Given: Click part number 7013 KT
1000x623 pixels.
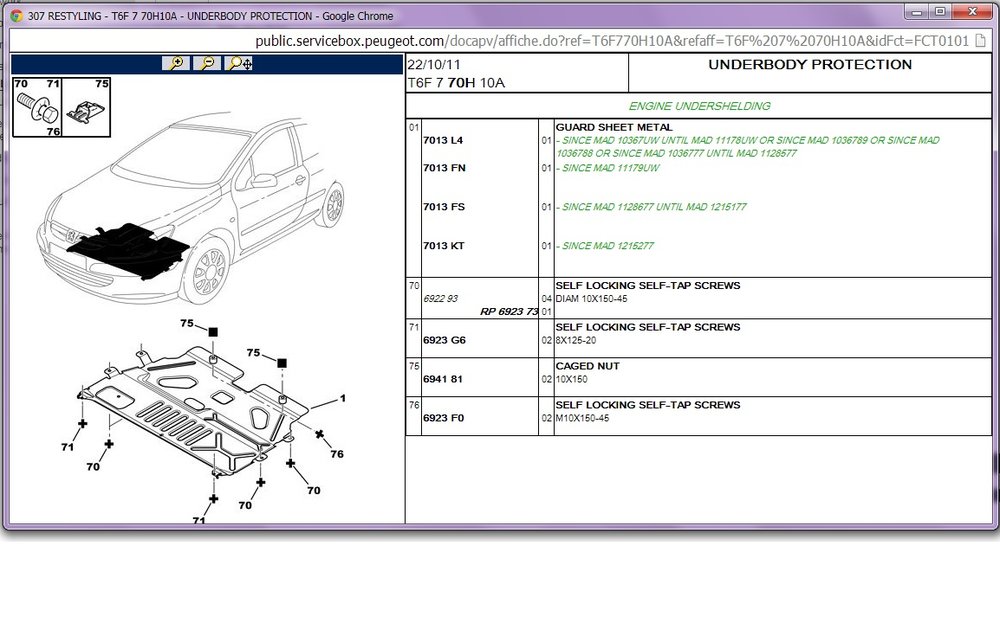Looking at the screenshot, I should coord(444,246).
